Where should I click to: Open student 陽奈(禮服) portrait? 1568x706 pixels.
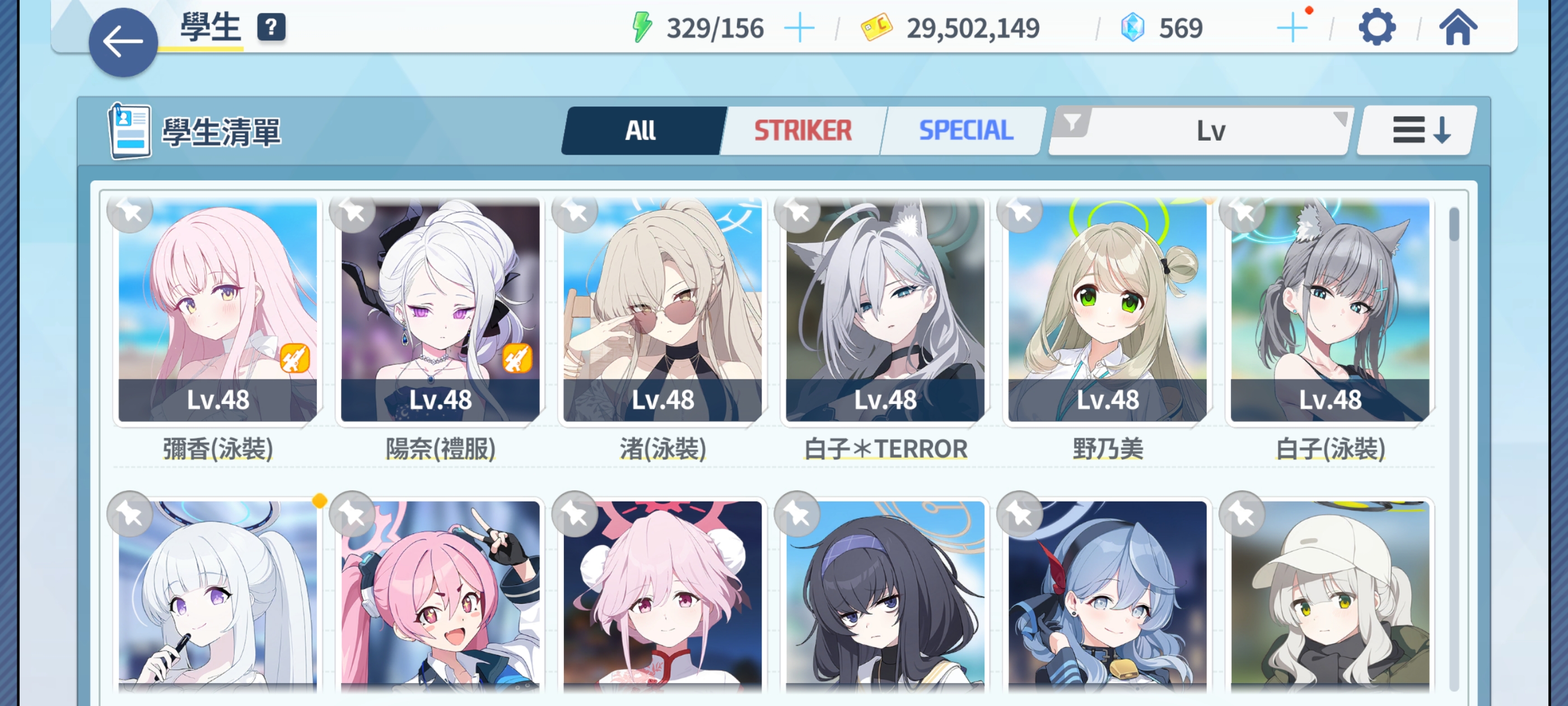[x=440, y=309]
